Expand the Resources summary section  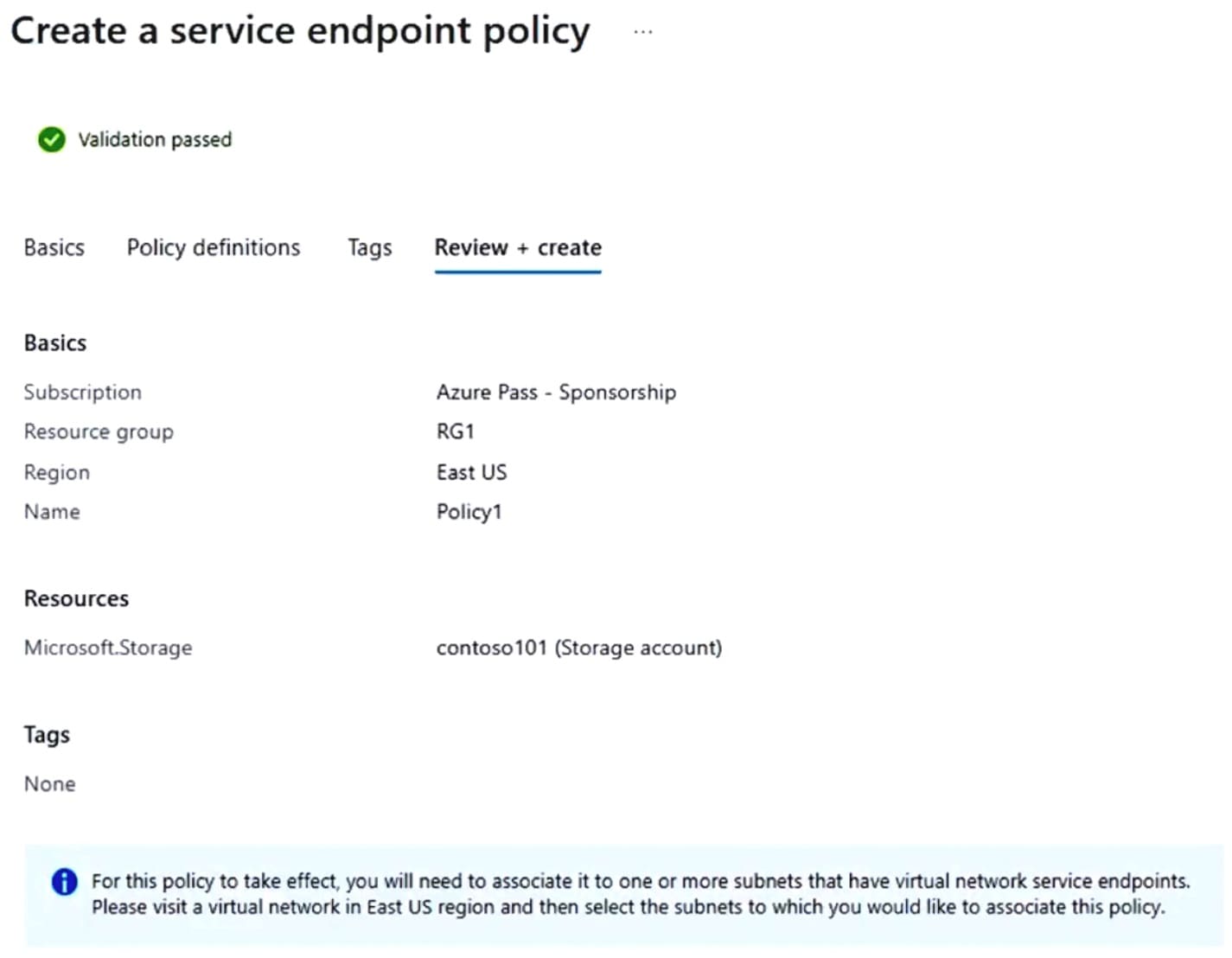coord(76,597)
